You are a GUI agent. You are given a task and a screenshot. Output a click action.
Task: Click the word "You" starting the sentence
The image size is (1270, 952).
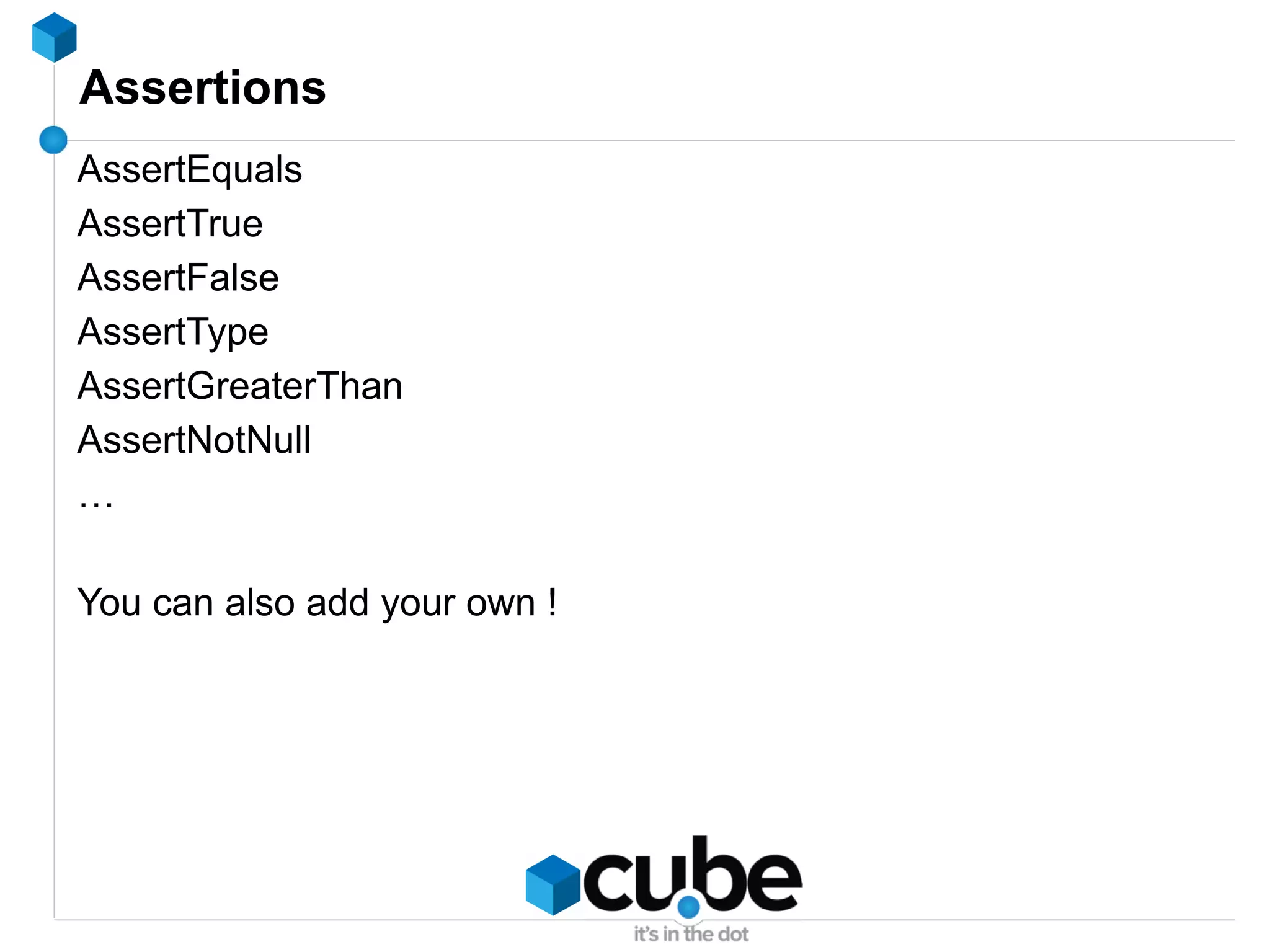tap(109, 602)
